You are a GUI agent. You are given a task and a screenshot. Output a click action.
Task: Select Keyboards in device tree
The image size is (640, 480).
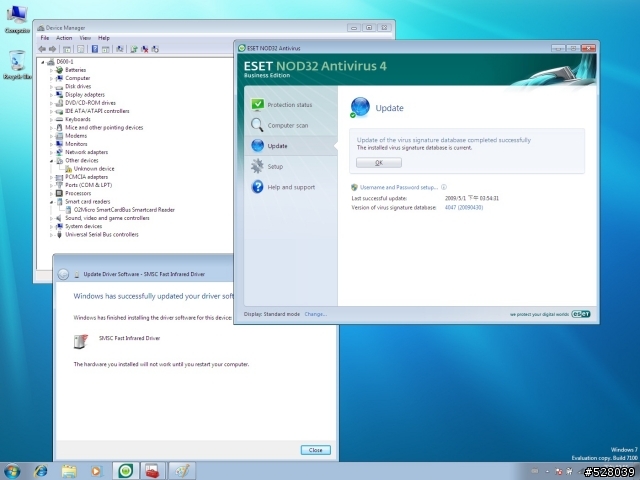pyautogui.click(x=78, y=119)
